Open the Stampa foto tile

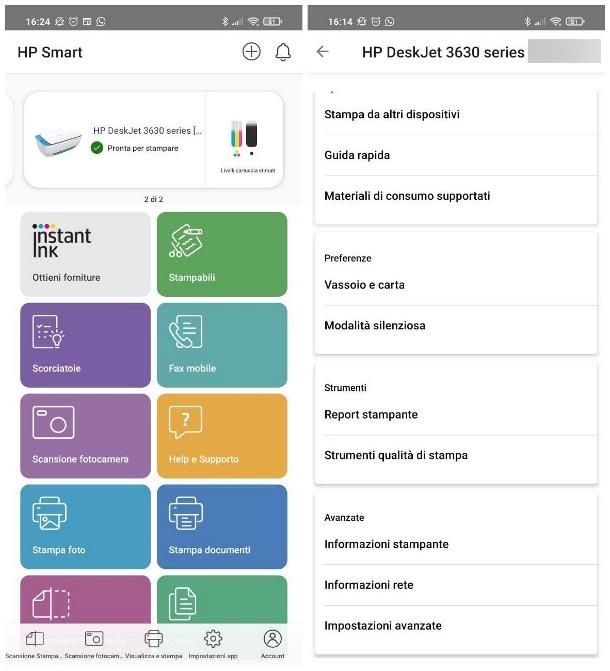85,526
